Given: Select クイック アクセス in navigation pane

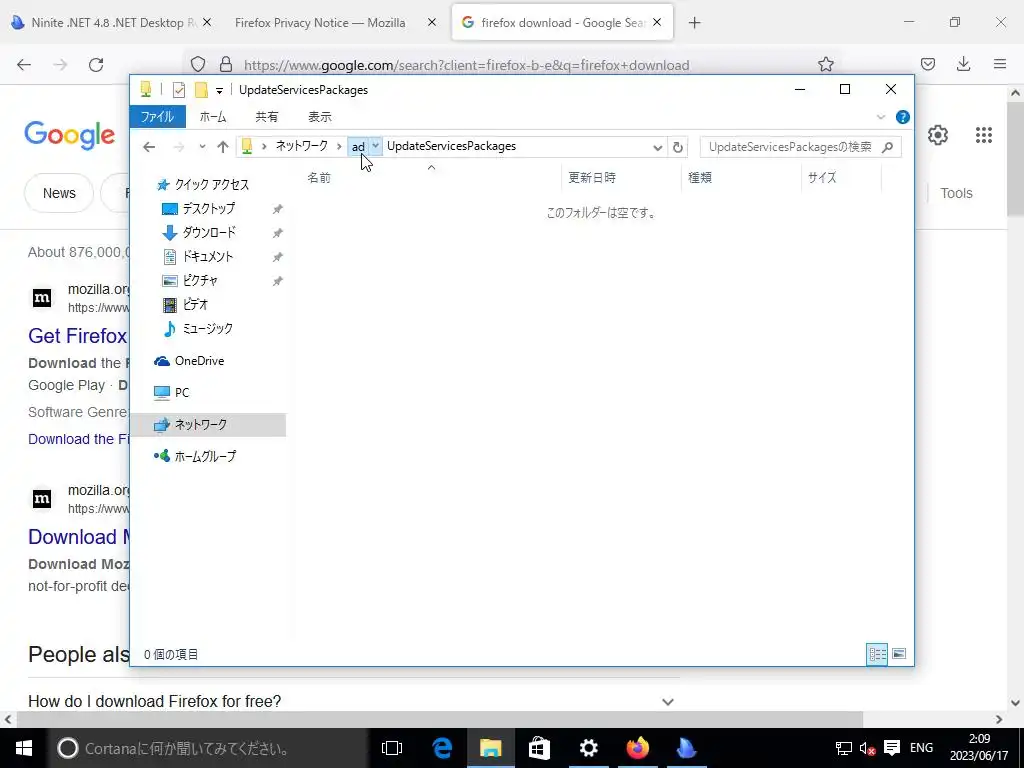Looking at the screenshot, I should click(x=211, y=185).
